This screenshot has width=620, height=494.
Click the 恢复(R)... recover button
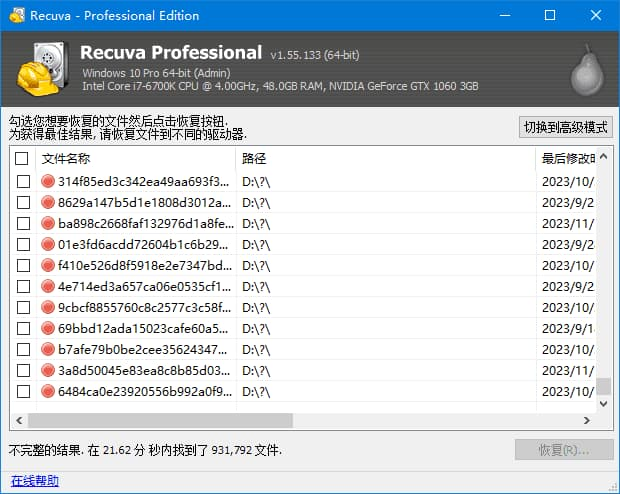tap(564, 450)
